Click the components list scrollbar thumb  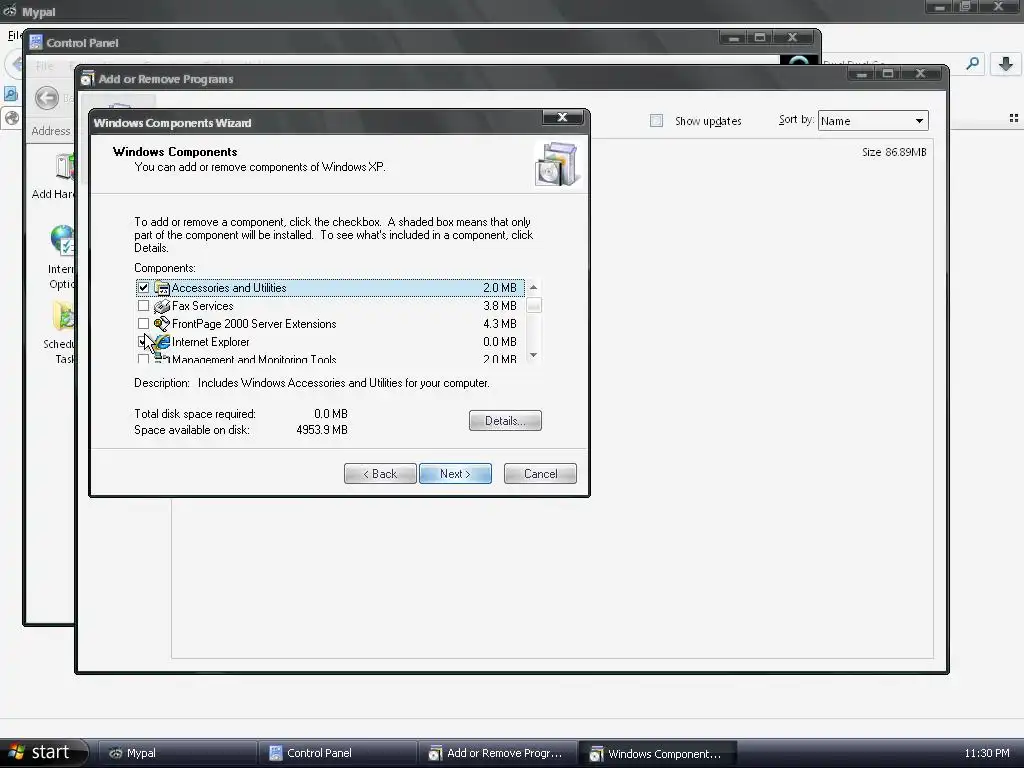tap(534, 306)
